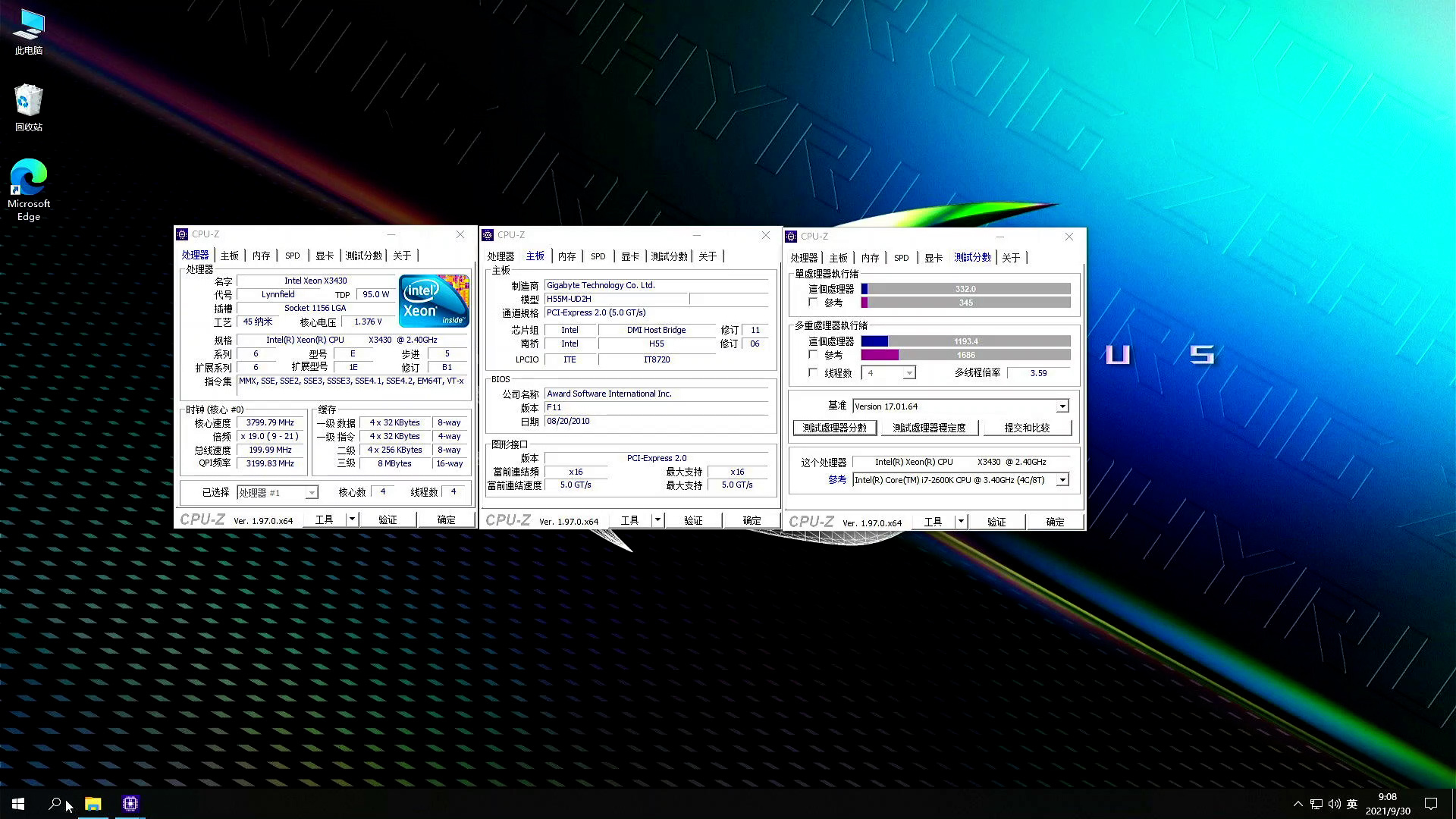Open network status tray icon
This screenshot has width=1456, height=819.
click(x=1316, y=804)
